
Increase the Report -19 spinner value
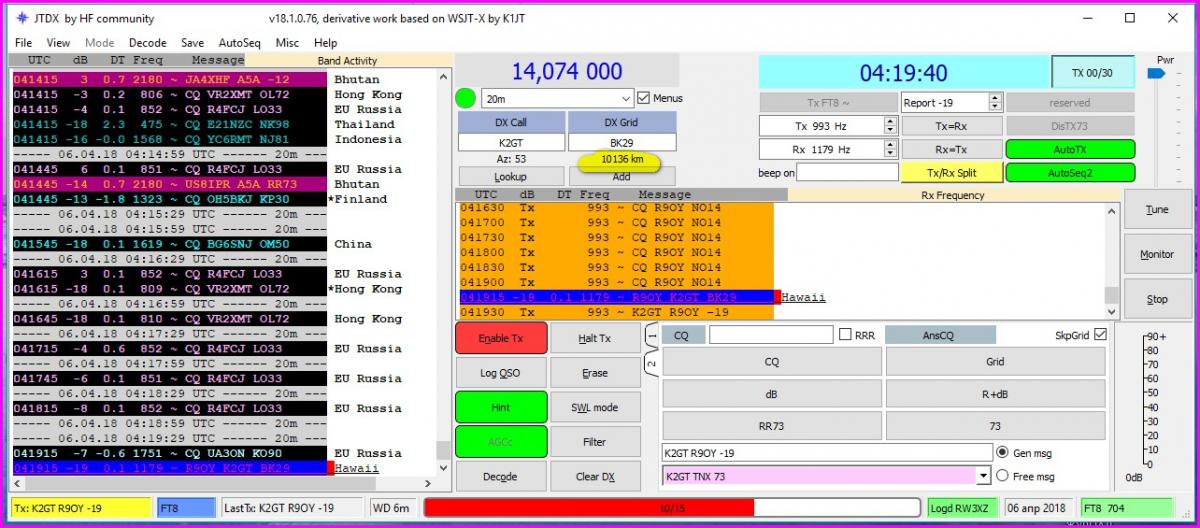pos(994,98)
